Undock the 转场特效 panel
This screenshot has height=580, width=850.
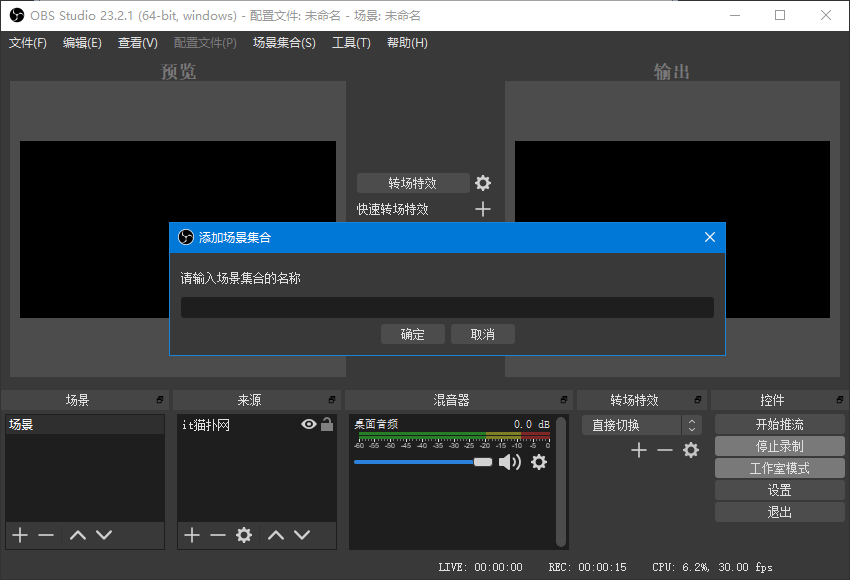point(698,399)
